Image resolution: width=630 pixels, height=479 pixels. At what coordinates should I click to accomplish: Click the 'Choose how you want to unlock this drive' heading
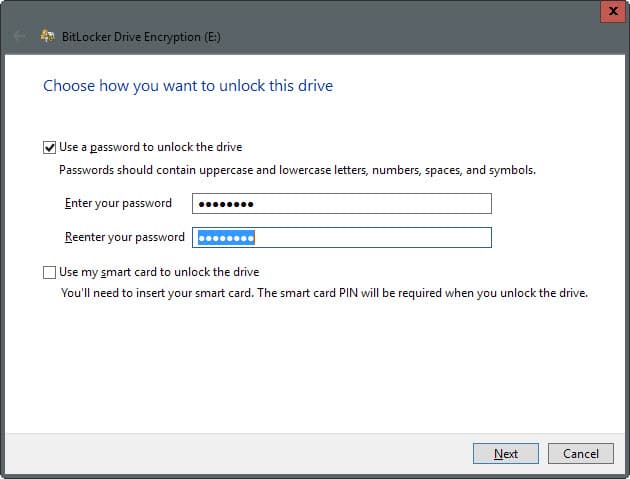click(188, 86)
